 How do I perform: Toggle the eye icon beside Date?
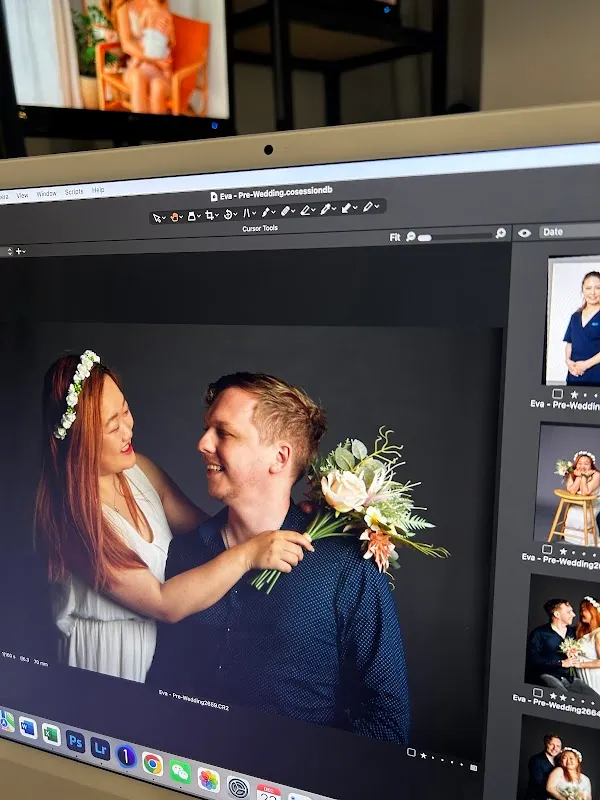[x=524, y=233]
